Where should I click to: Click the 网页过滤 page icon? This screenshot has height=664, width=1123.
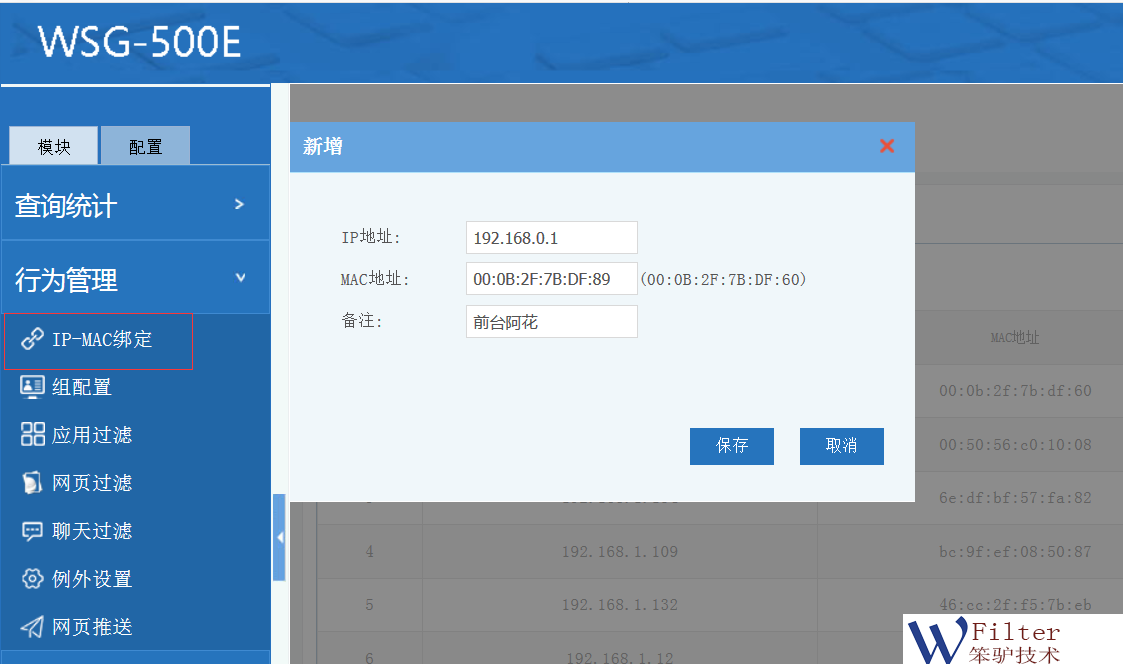[x=33, y=483]
